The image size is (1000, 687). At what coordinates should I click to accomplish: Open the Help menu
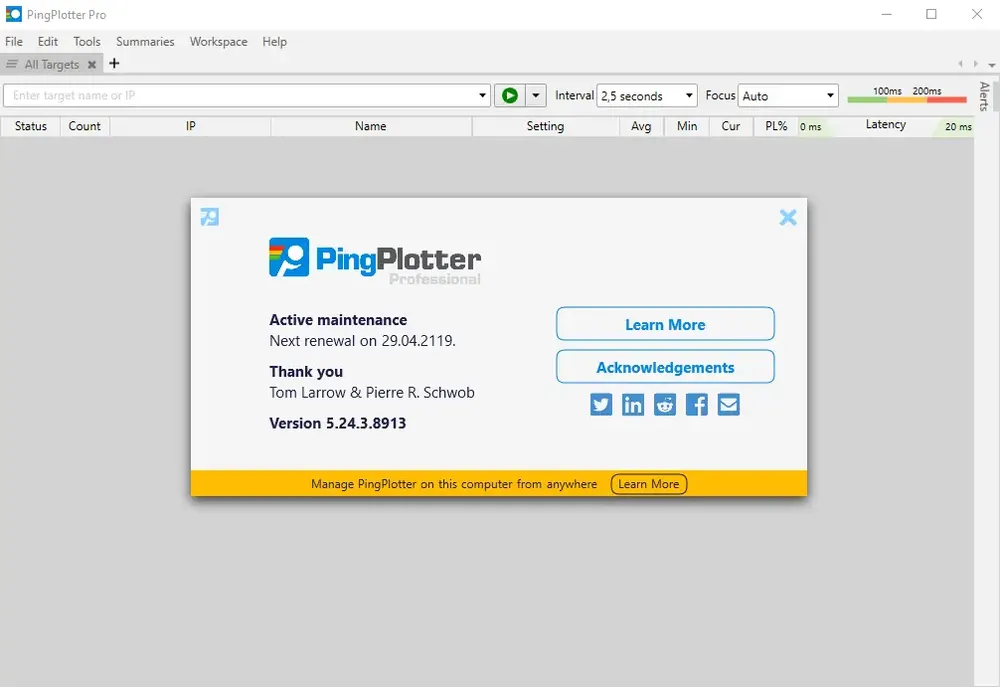274,41
